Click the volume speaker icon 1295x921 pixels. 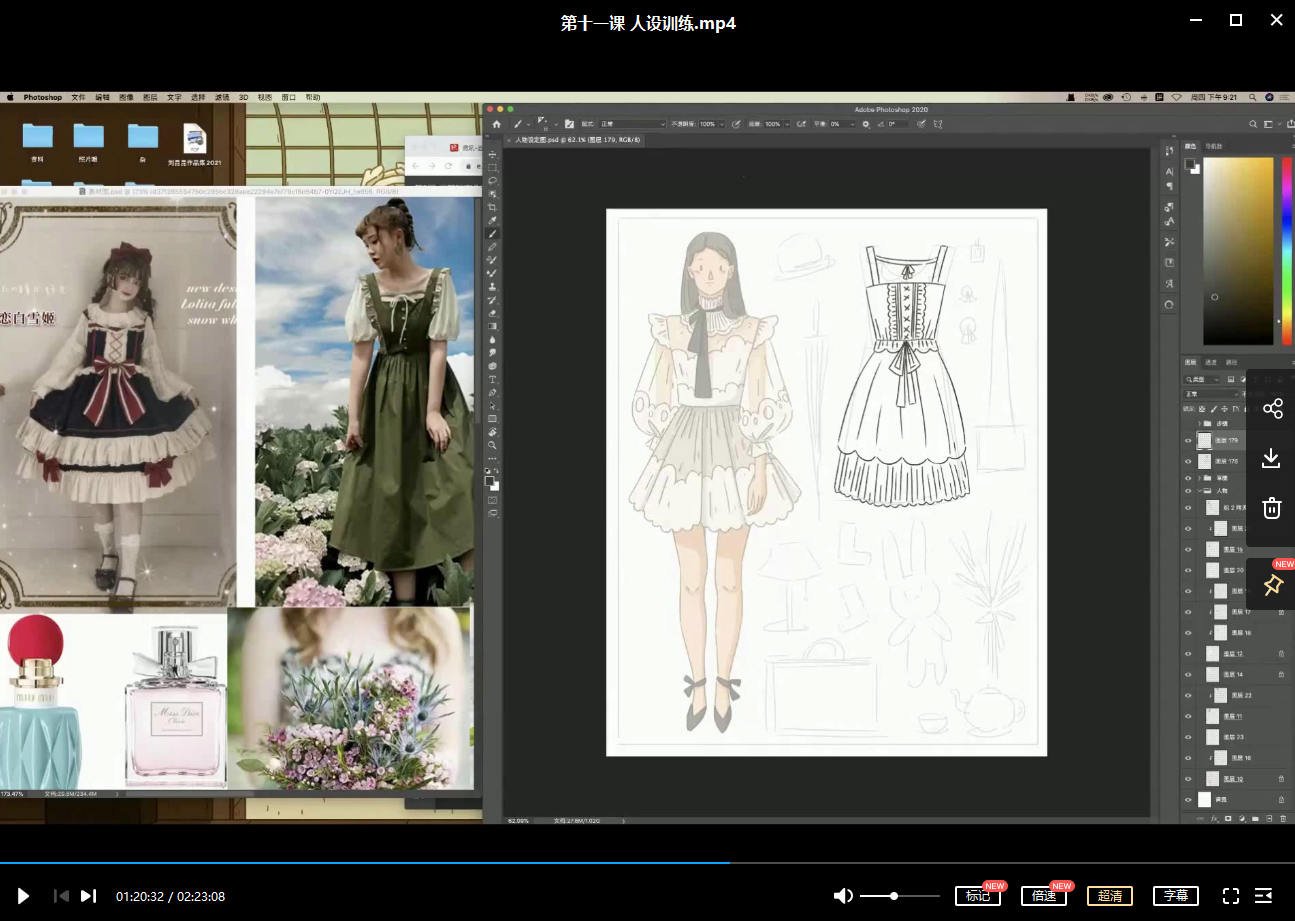click(844, 896)
